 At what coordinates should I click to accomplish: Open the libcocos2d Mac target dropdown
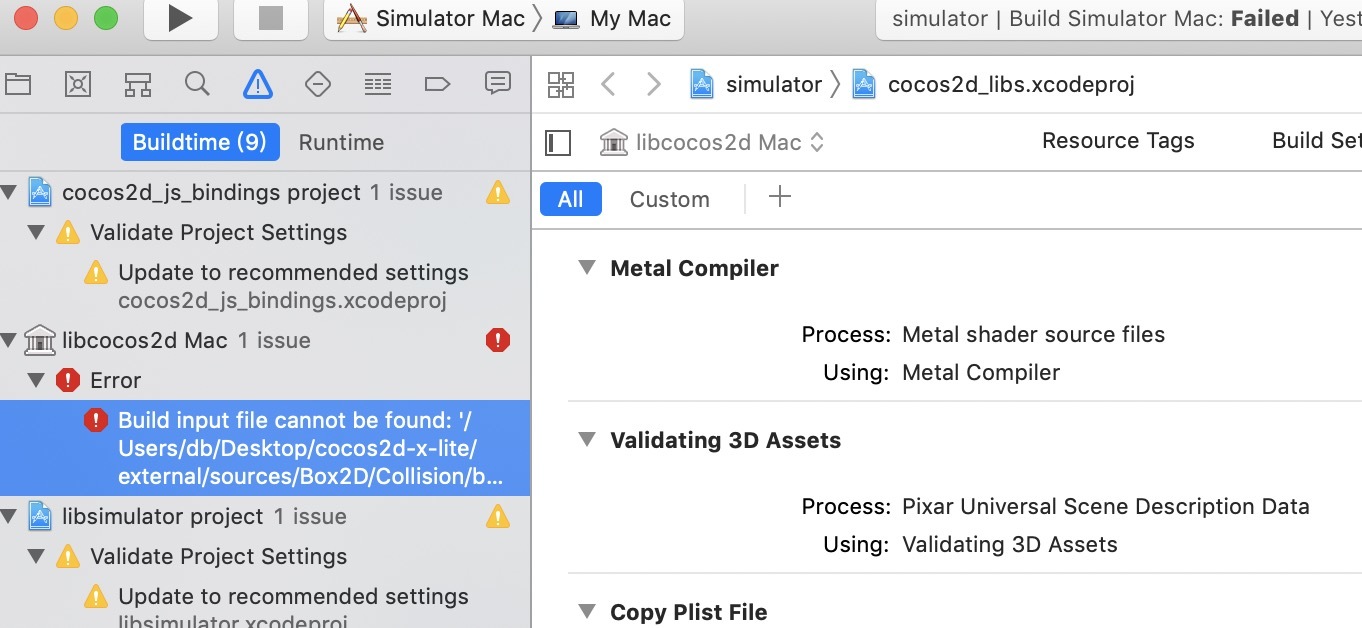pyautogui.click(x=713, y=143)
